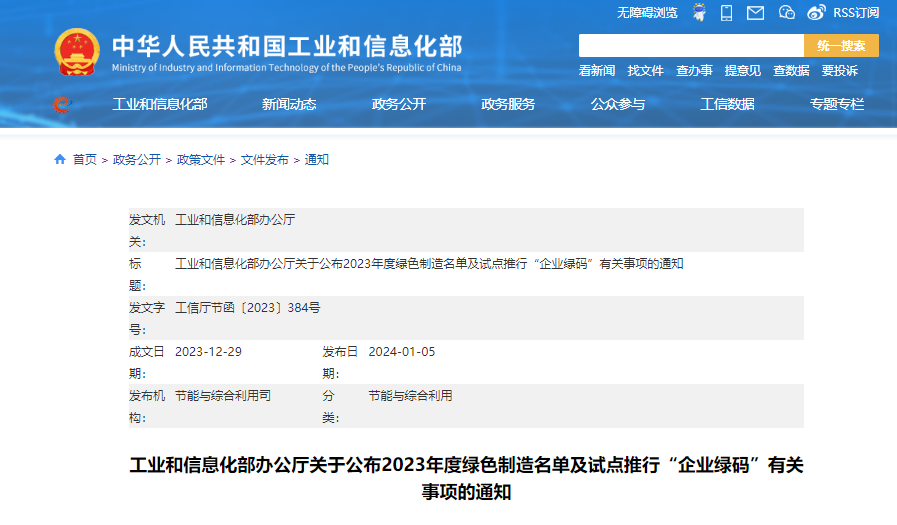Click the national emblem logo
897x525 pixels.
[x=77, y=52]
